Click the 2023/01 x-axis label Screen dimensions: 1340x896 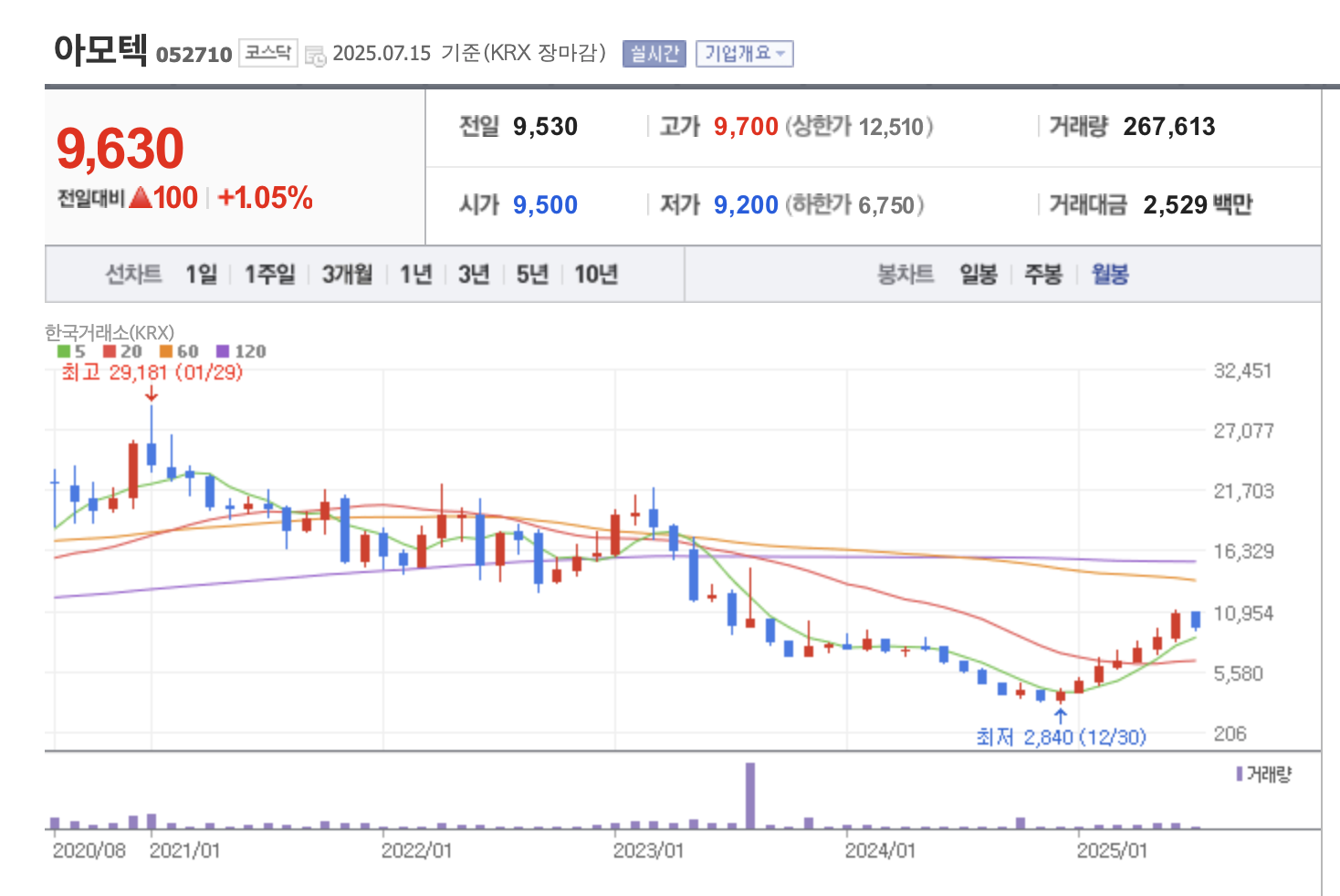tap(648, 850)
